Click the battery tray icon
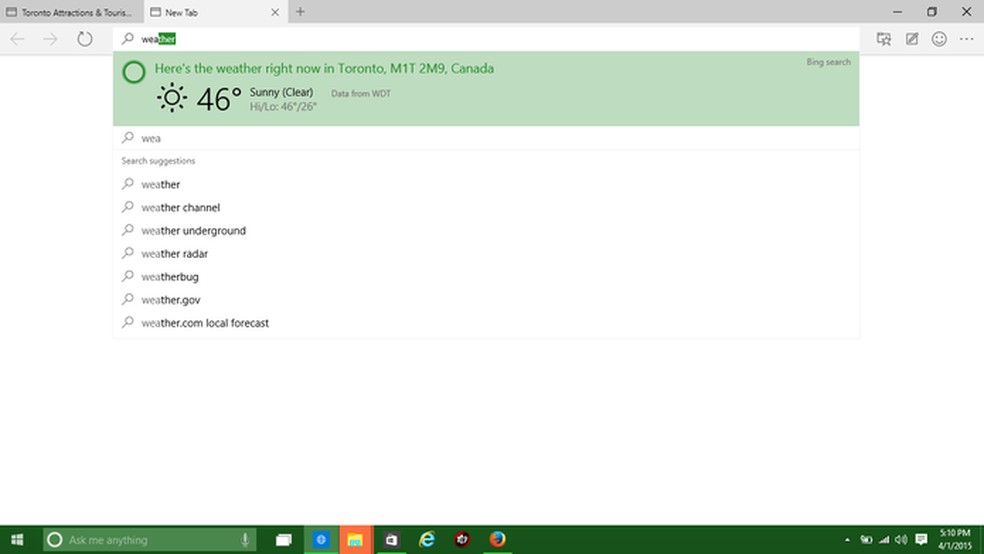984x554 pixels. pos(866,540)
